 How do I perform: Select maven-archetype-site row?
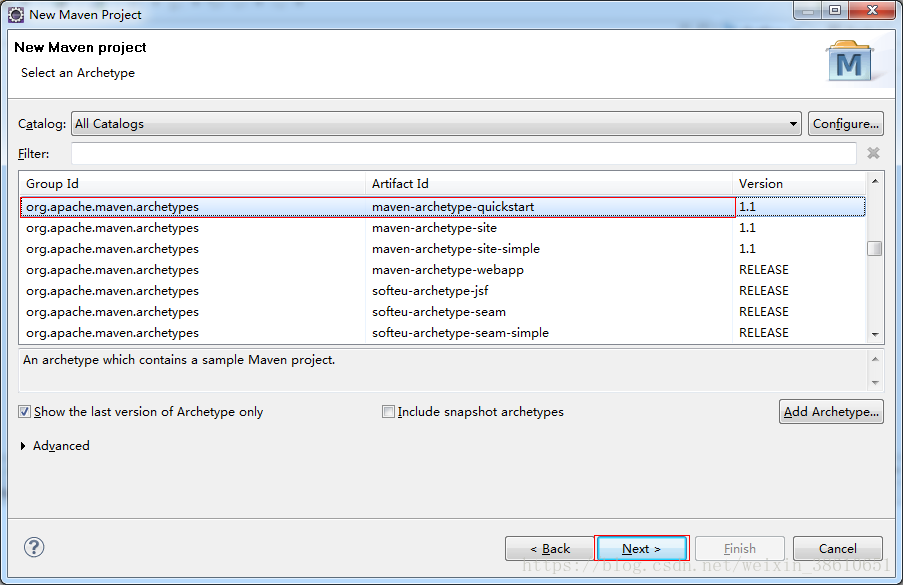coord(442,228)
